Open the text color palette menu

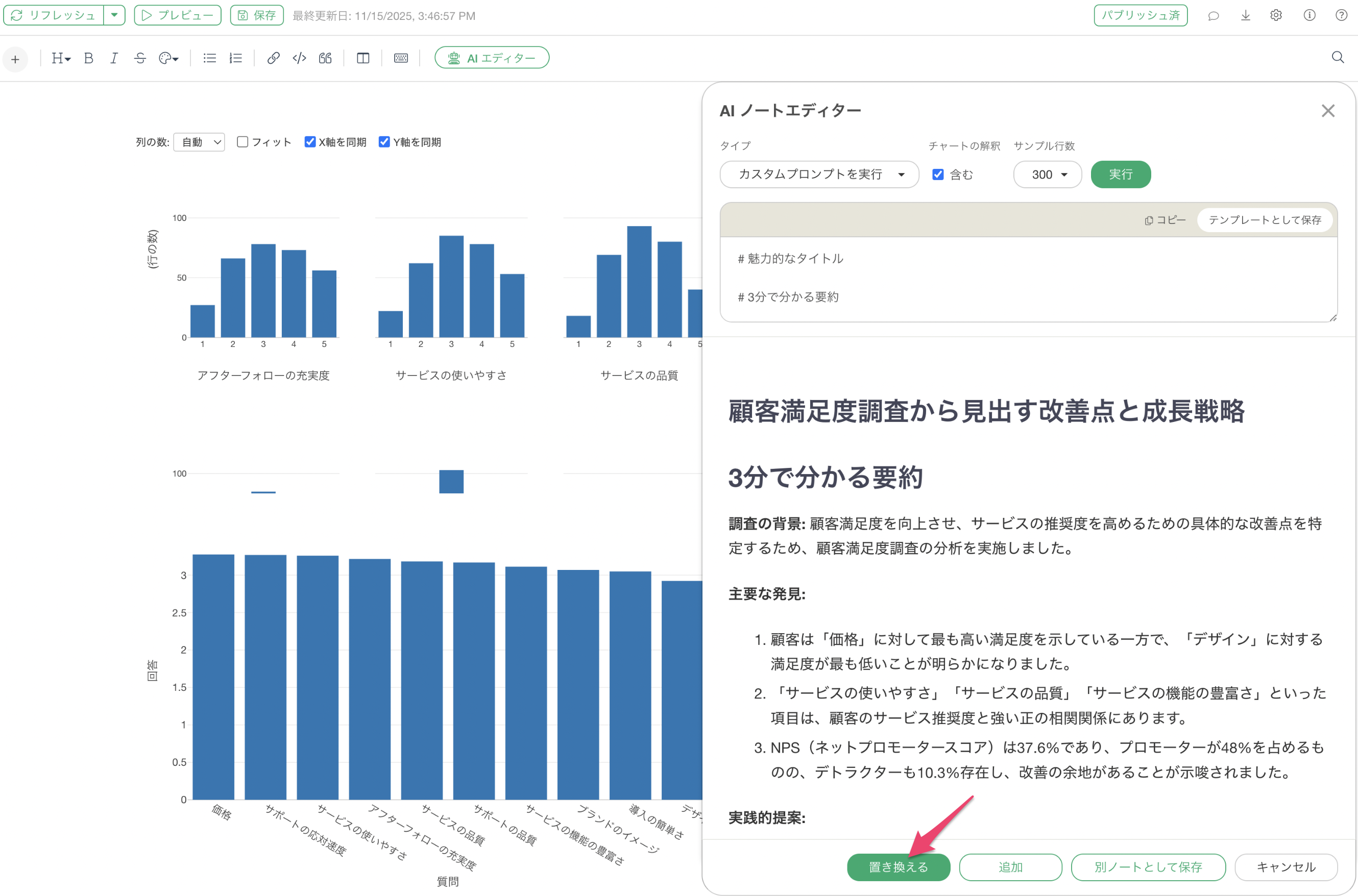(x=168, y=58)
